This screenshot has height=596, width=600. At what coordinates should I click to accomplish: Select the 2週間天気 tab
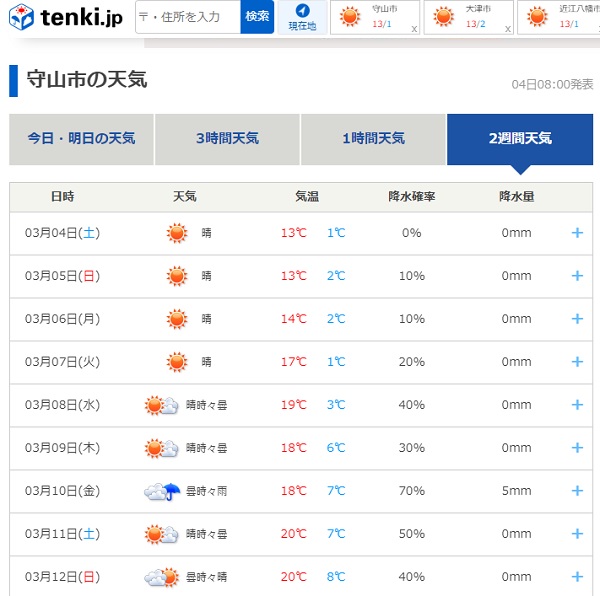coord(519,139)
